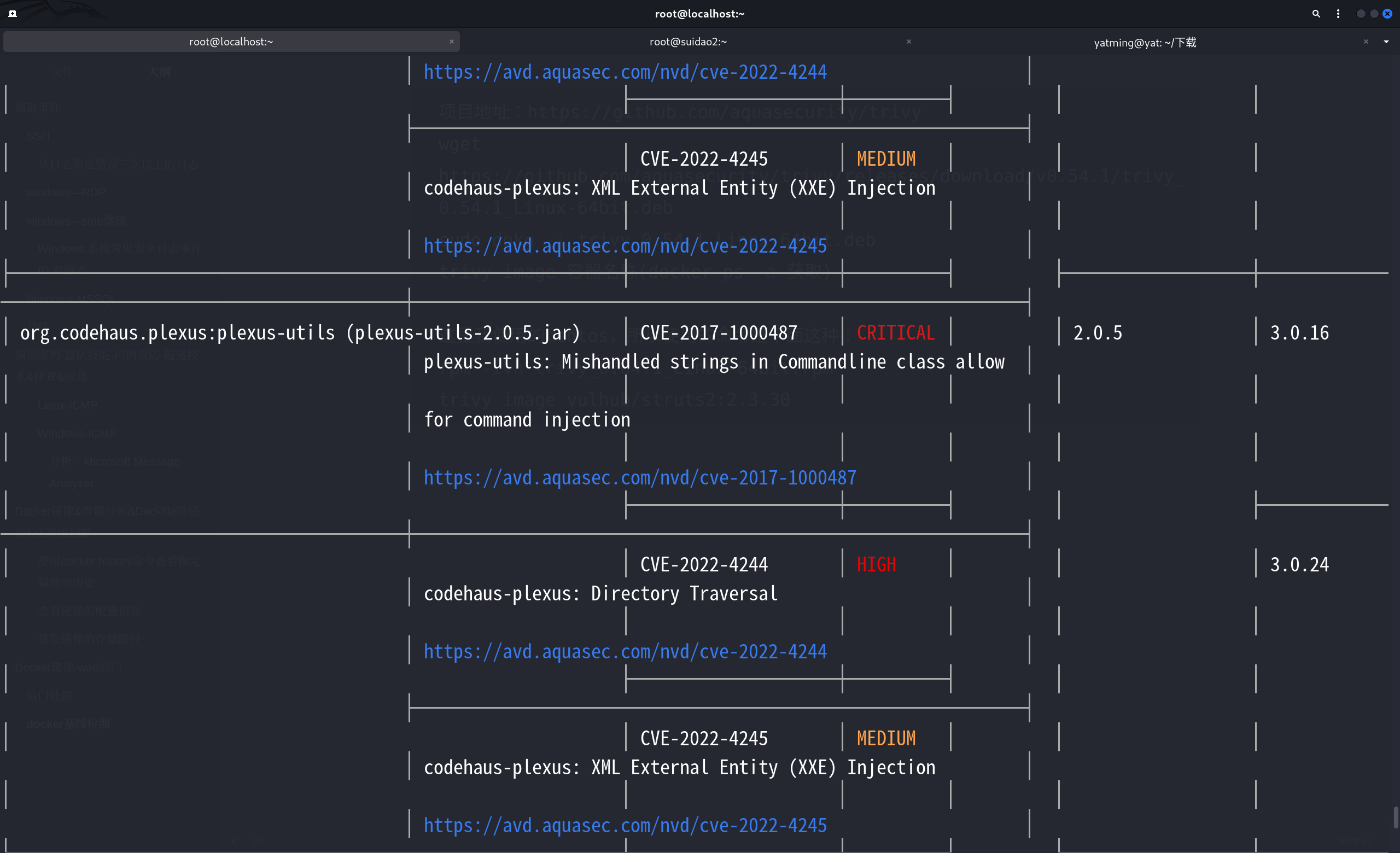Maximize the terminal window
Image resolution: width=1400 pixels, height=853 pixels.
click(1374, 14)
